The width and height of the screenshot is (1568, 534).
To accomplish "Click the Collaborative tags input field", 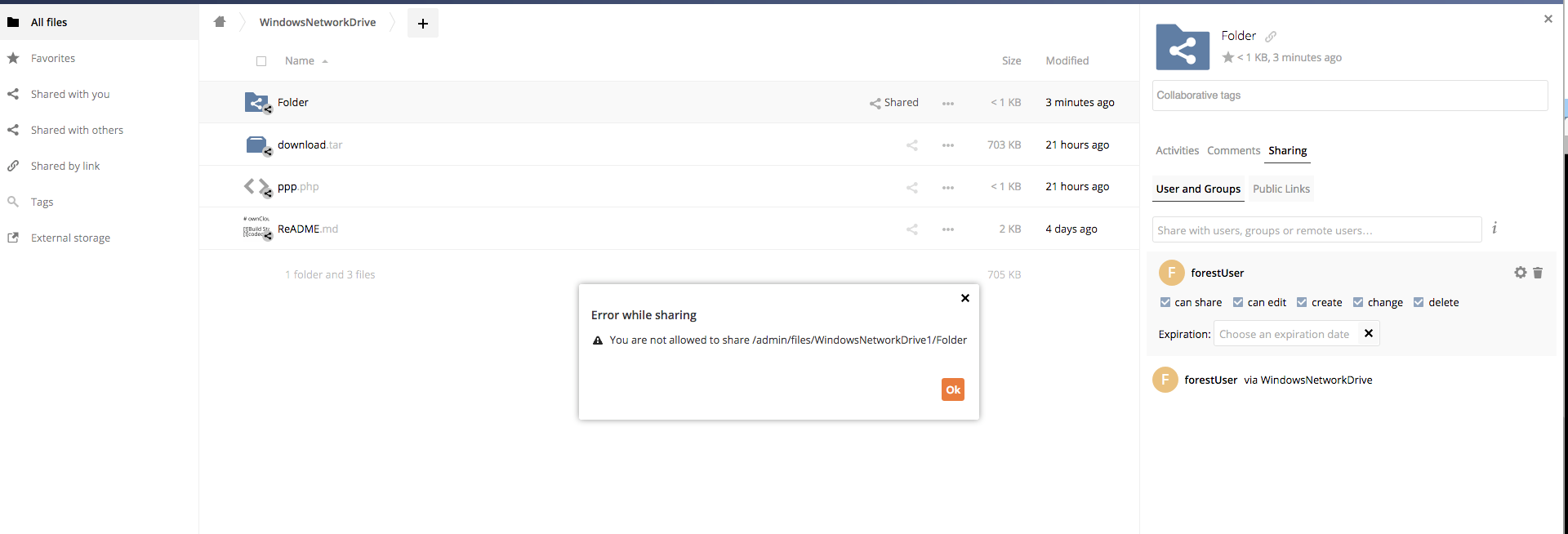I will coord(1350,96).
